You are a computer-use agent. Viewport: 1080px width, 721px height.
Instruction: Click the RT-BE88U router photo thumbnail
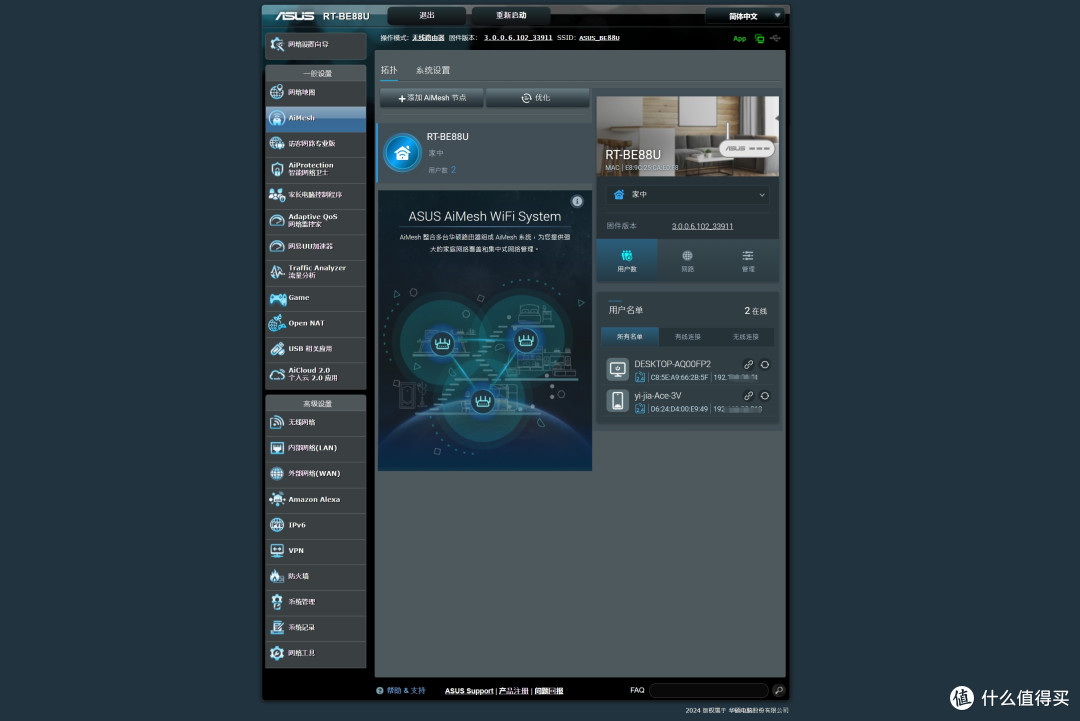point(687,136)
